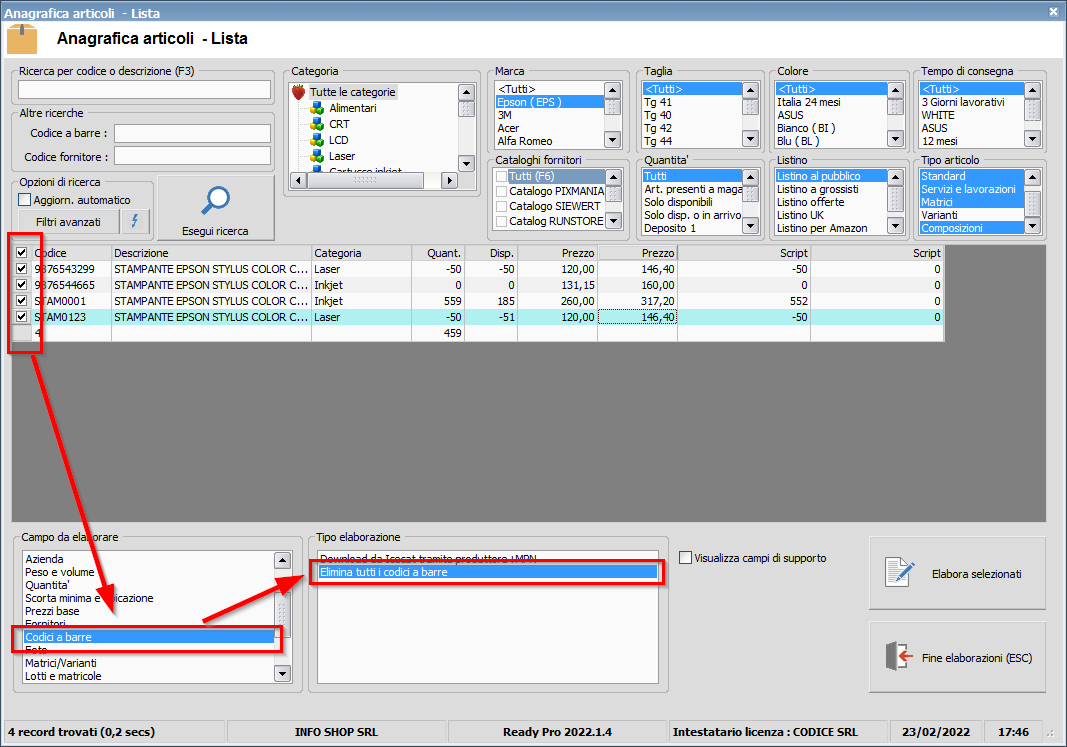Uncheck row 9876544665 checkbox
This screenshot has height=747, width=1067.
[x=22, y=284]
